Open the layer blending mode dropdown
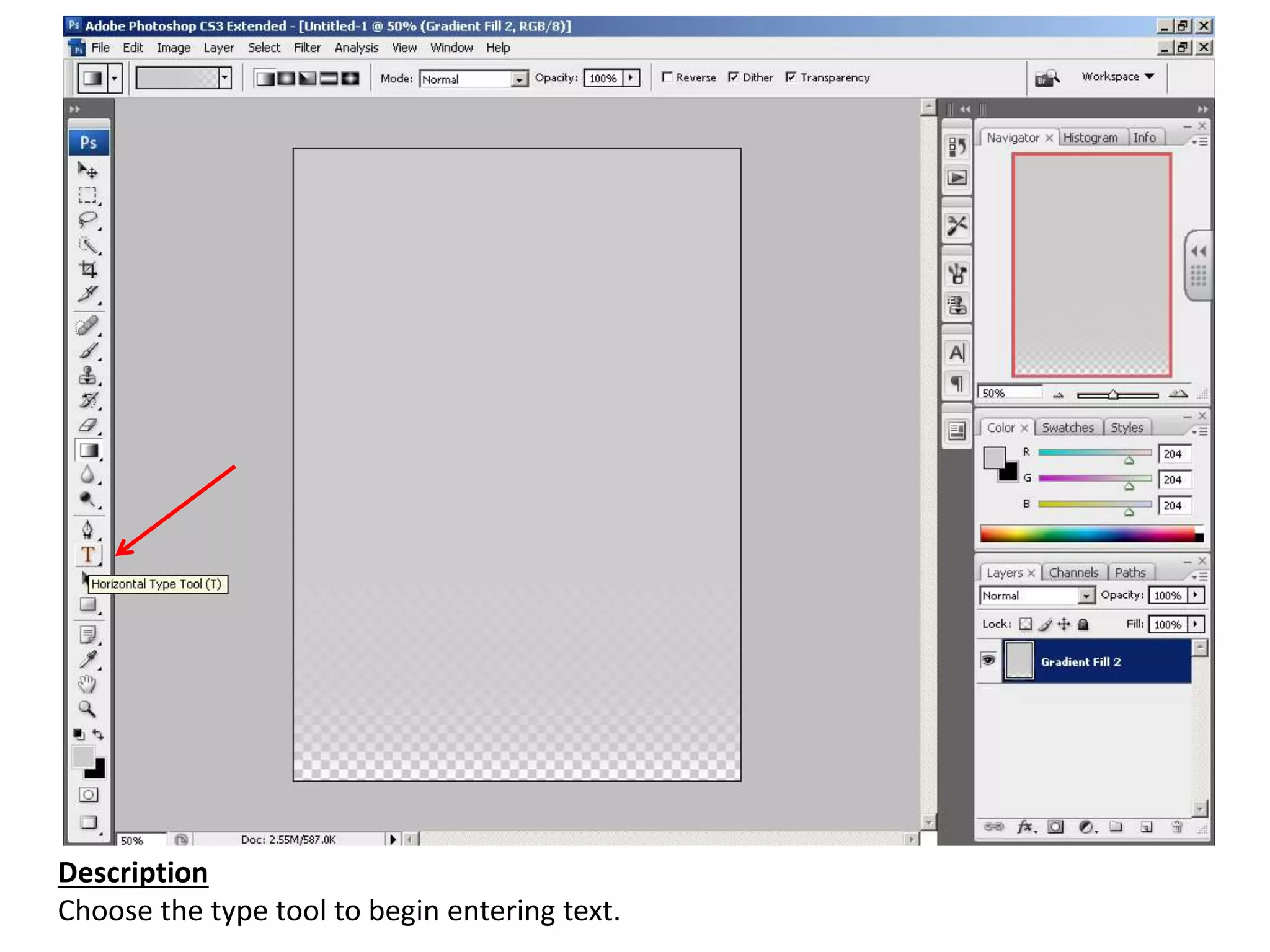1270x952 pixels. pos(1086,596)
